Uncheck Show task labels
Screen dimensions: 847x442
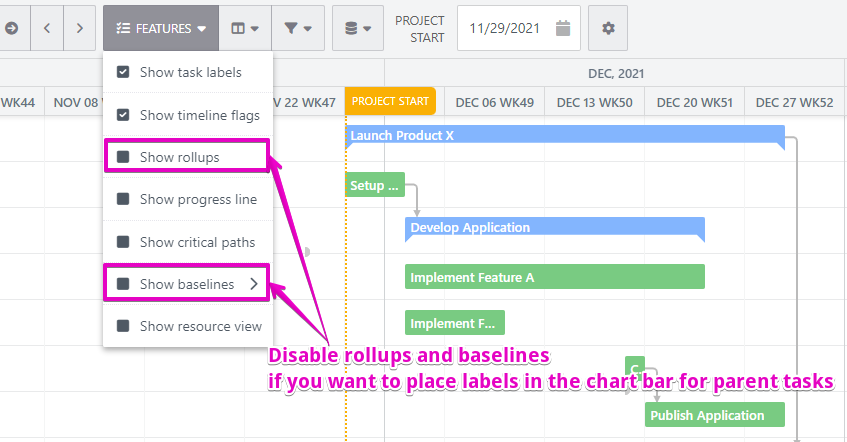coord(123,72)
